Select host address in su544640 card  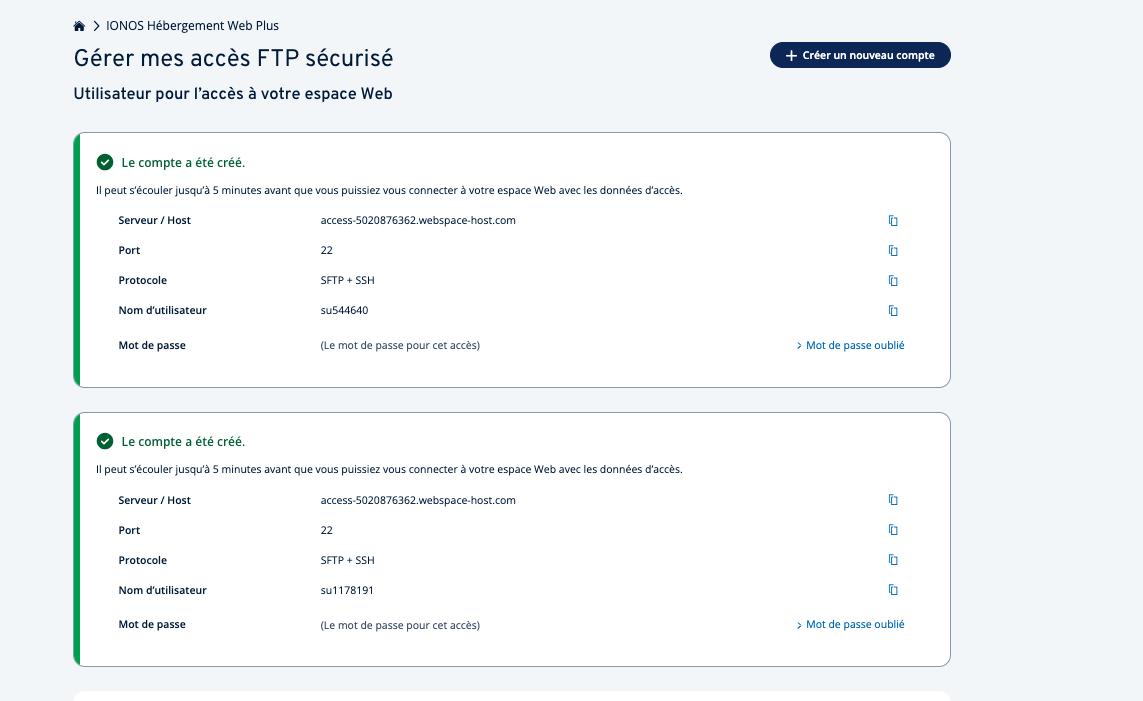(x=418, y=220)
